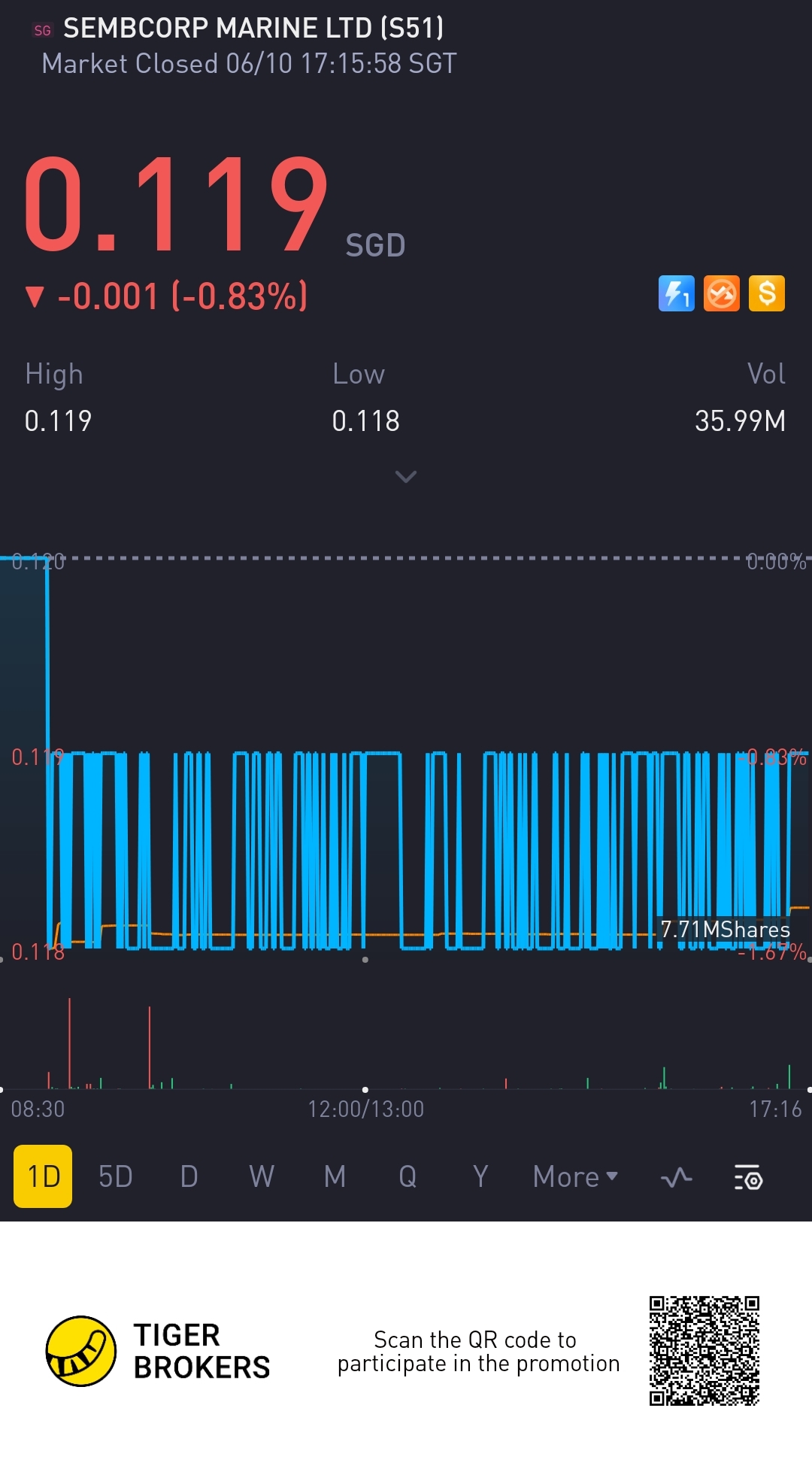
Task: Switch to the W weekly chart tab
Action: [262, 1176]
